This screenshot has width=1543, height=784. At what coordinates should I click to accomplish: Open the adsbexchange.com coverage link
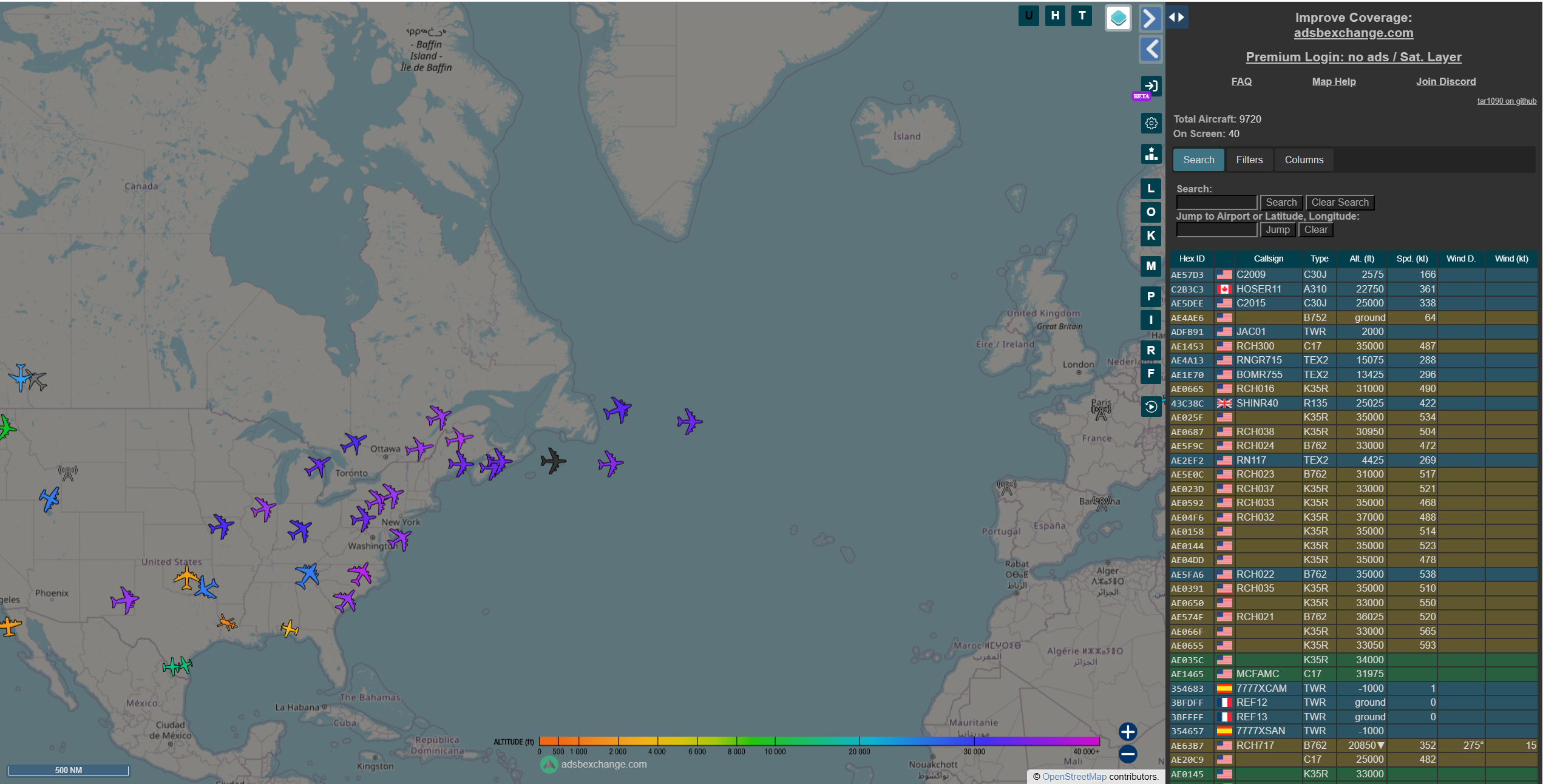tap(1354, 33)
